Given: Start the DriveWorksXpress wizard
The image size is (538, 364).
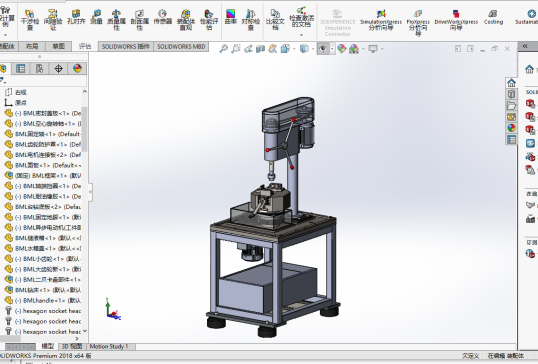Looking at the screenshot, I should [x=456, y=20].
